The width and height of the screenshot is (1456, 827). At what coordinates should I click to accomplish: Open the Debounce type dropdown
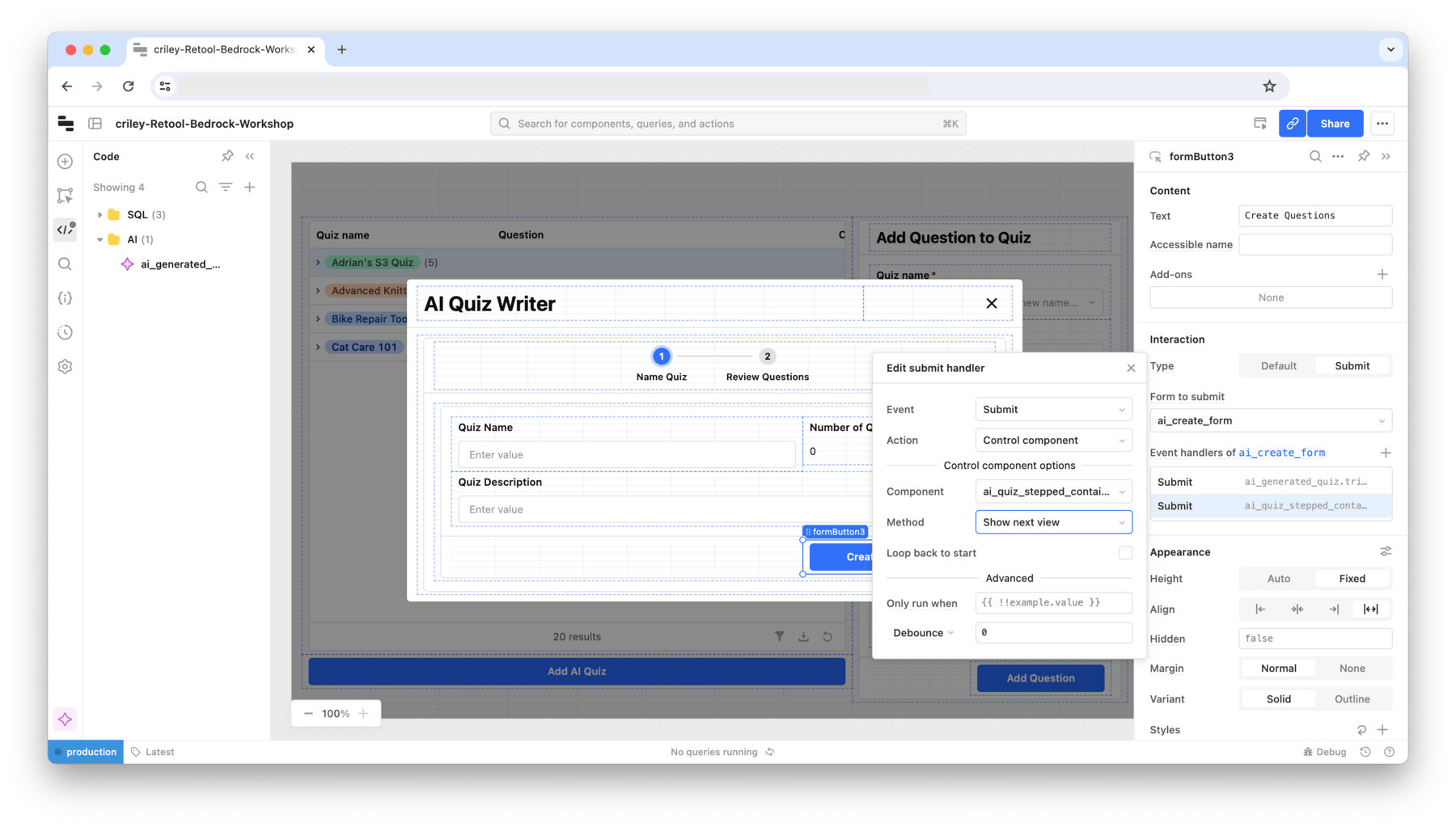coord(924,633)
